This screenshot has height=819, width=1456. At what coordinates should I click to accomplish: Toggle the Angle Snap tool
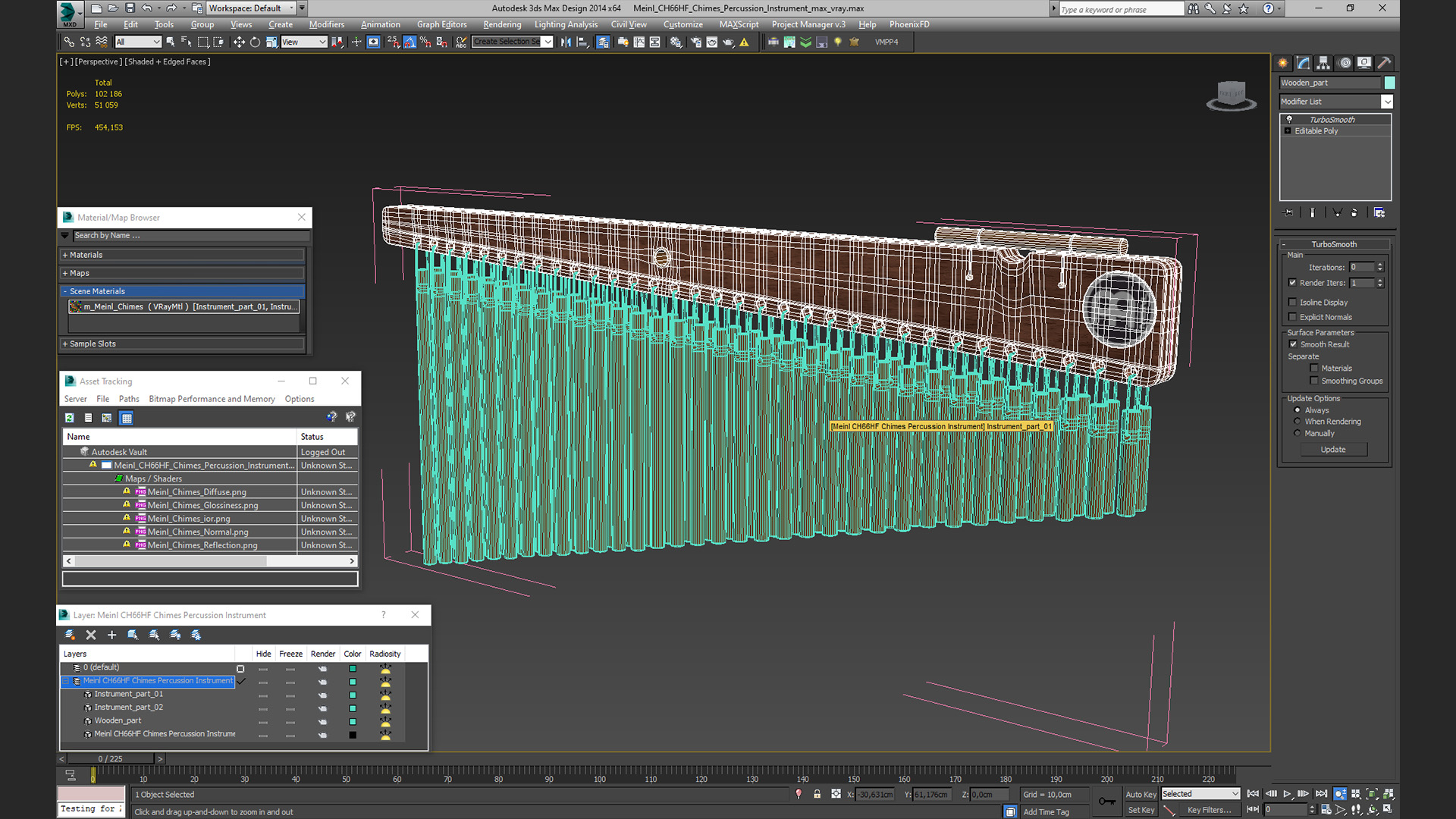pos(409,42)
